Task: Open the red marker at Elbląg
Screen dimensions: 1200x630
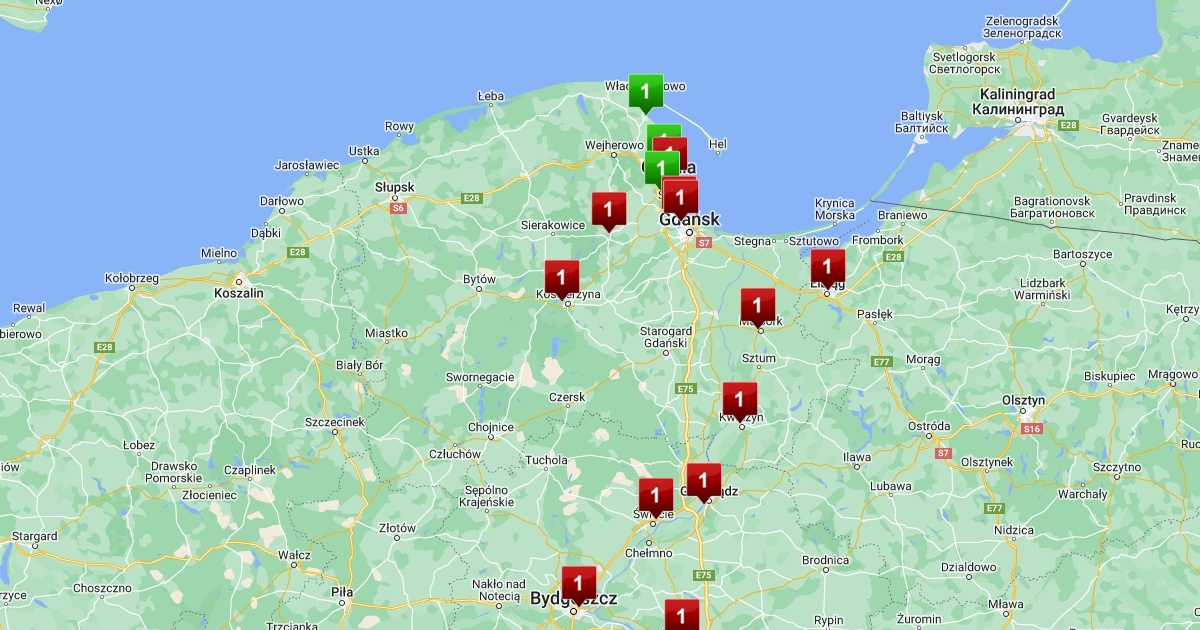Action: click(827, 267)
